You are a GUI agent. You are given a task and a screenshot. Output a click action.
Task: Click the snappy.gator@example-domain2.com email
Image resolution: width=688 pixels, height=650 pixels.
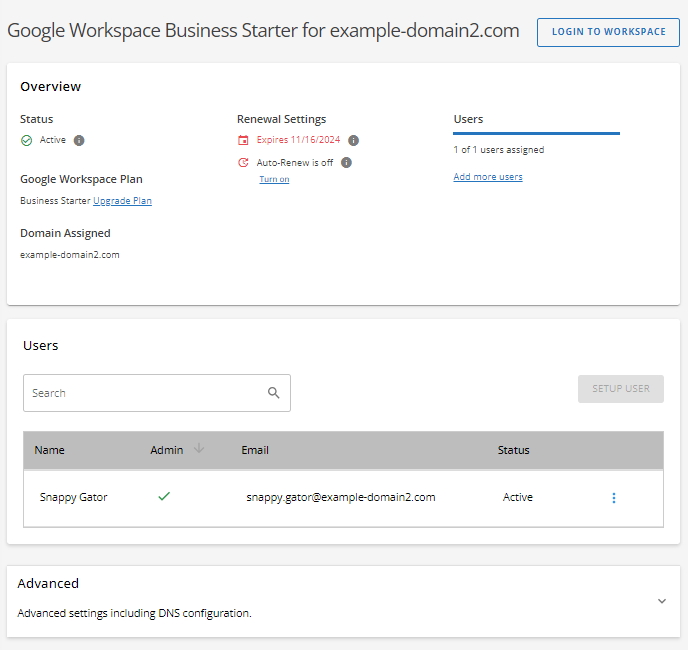pos(341,497)
